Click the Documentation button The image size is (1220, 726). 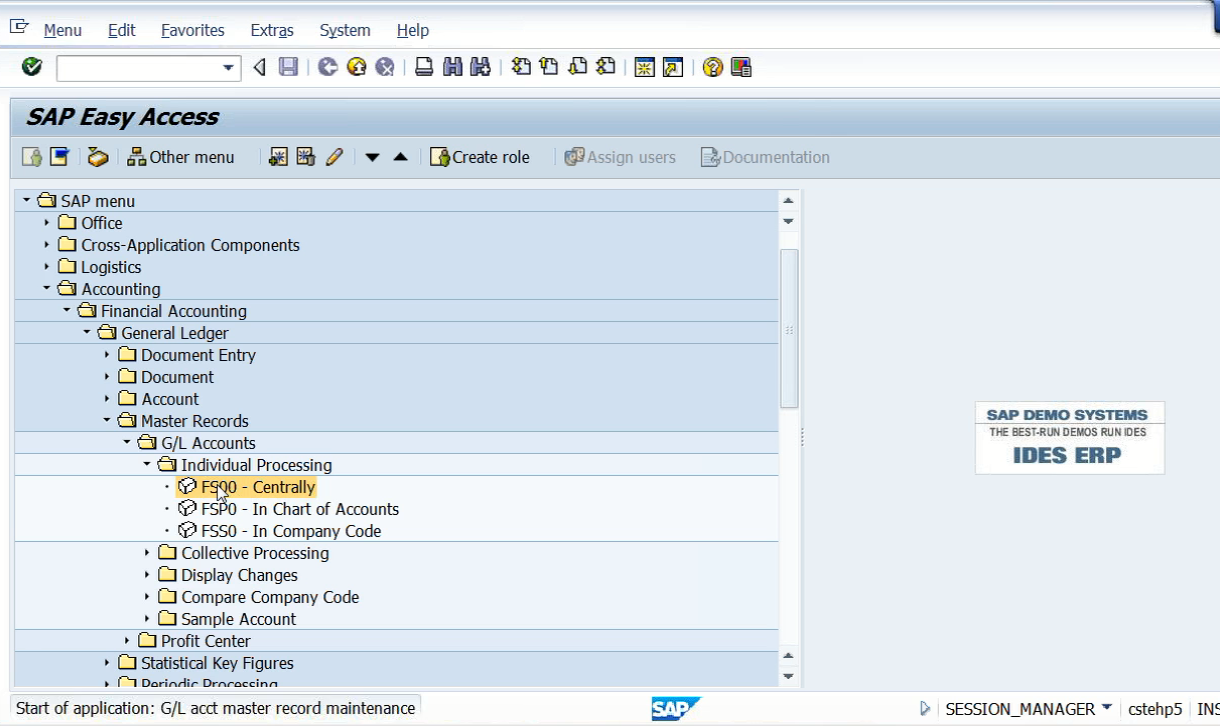pos(765,157)
